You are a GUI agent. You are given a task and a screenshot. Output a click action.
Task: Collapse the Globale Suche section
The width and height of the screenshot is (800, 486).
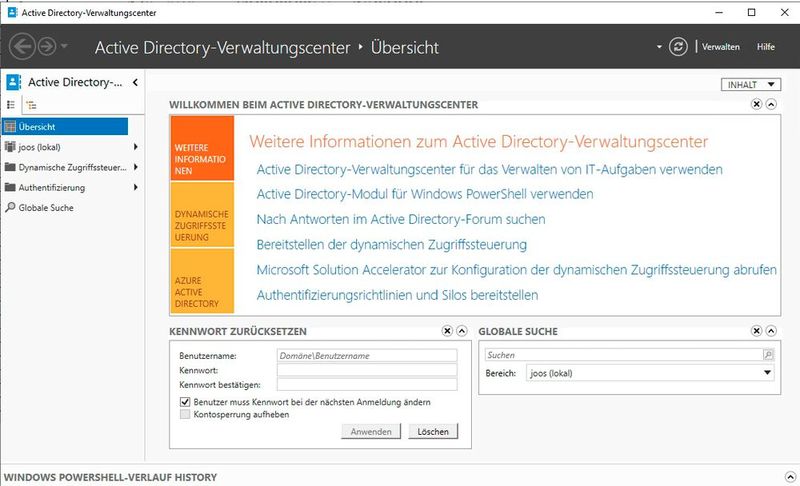point(771,331)
